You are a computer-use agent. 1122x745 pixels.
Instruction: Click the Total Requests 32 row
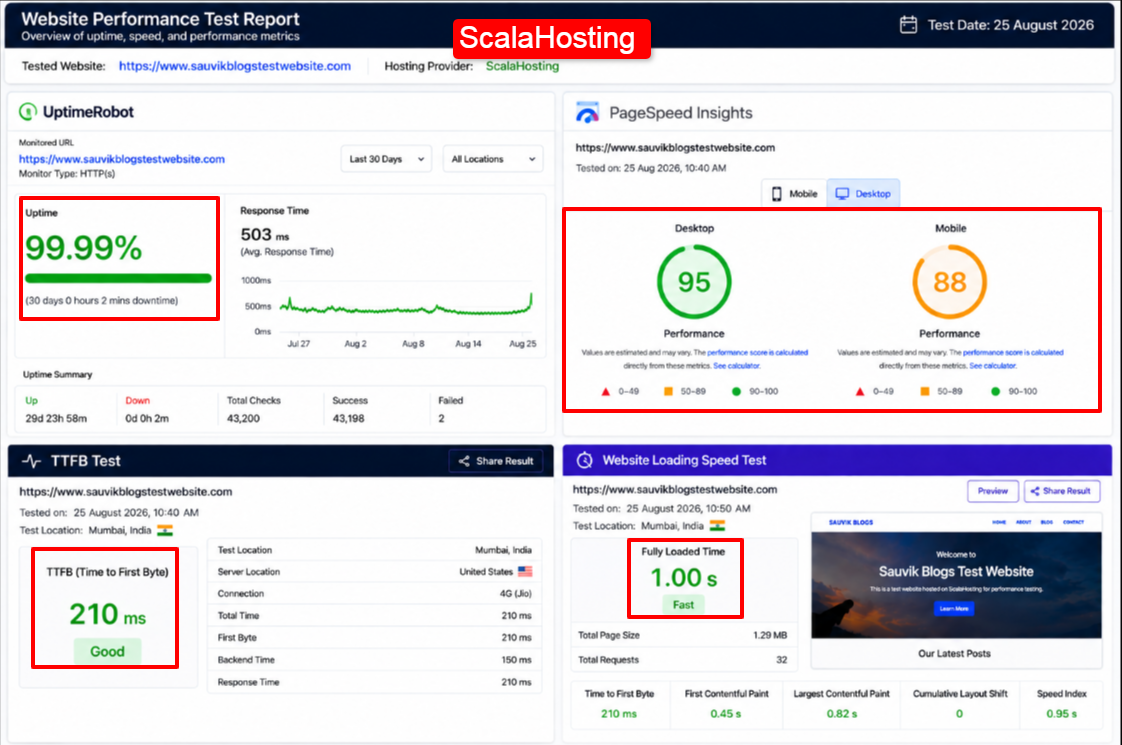point(683,660)
